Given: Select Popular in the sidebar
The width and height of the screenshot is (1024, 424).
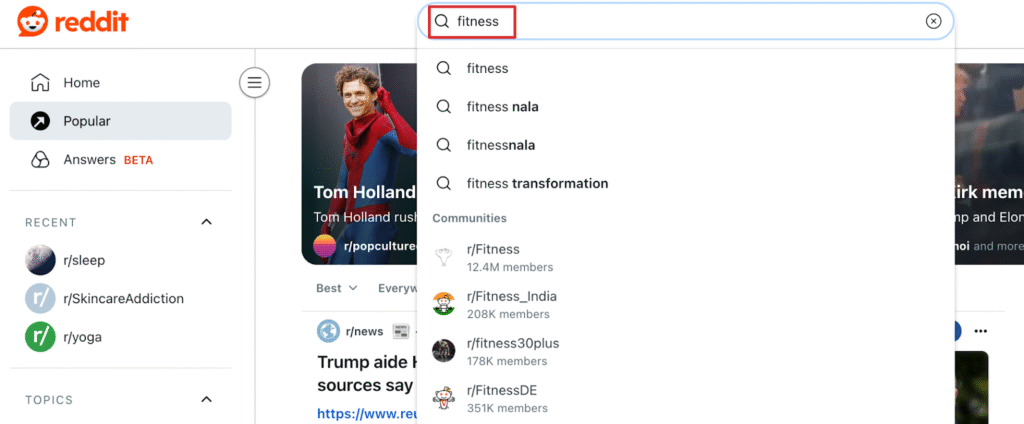Looking at the screenshot, I should click(87, 121).
